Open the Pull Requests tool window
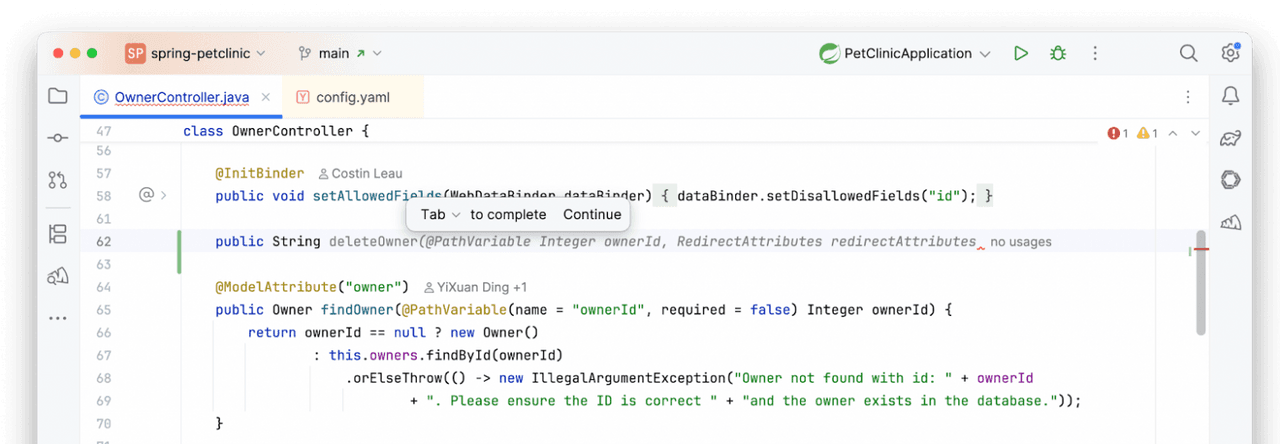 tap(57, 180)
